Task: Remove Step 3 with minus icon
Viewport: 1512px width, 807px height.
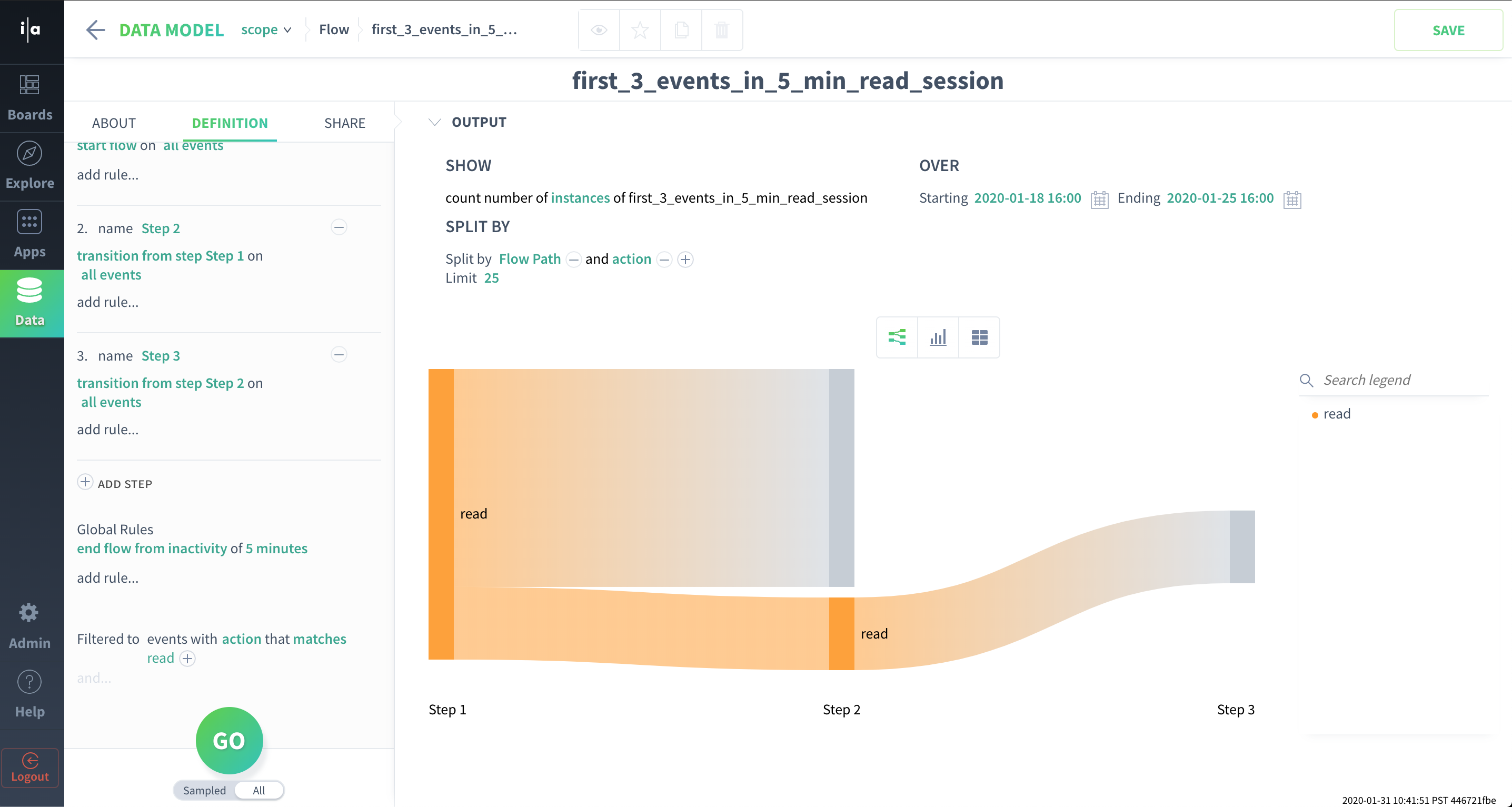Action: 339,354
